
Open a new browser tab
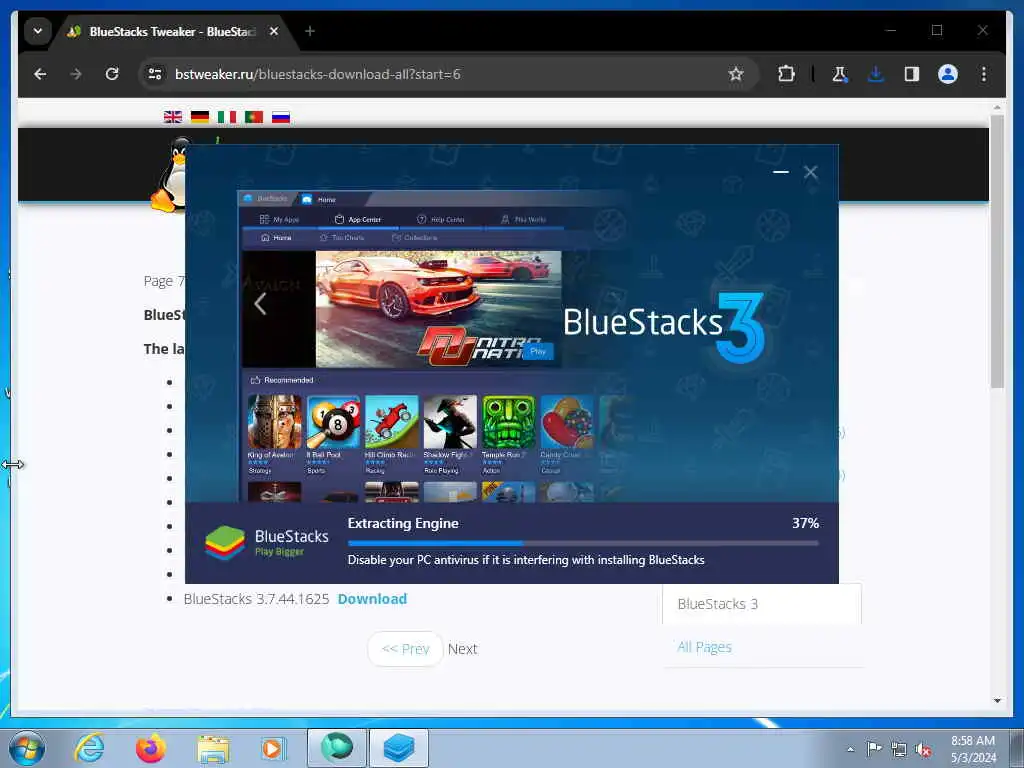[x=310, y=31]
